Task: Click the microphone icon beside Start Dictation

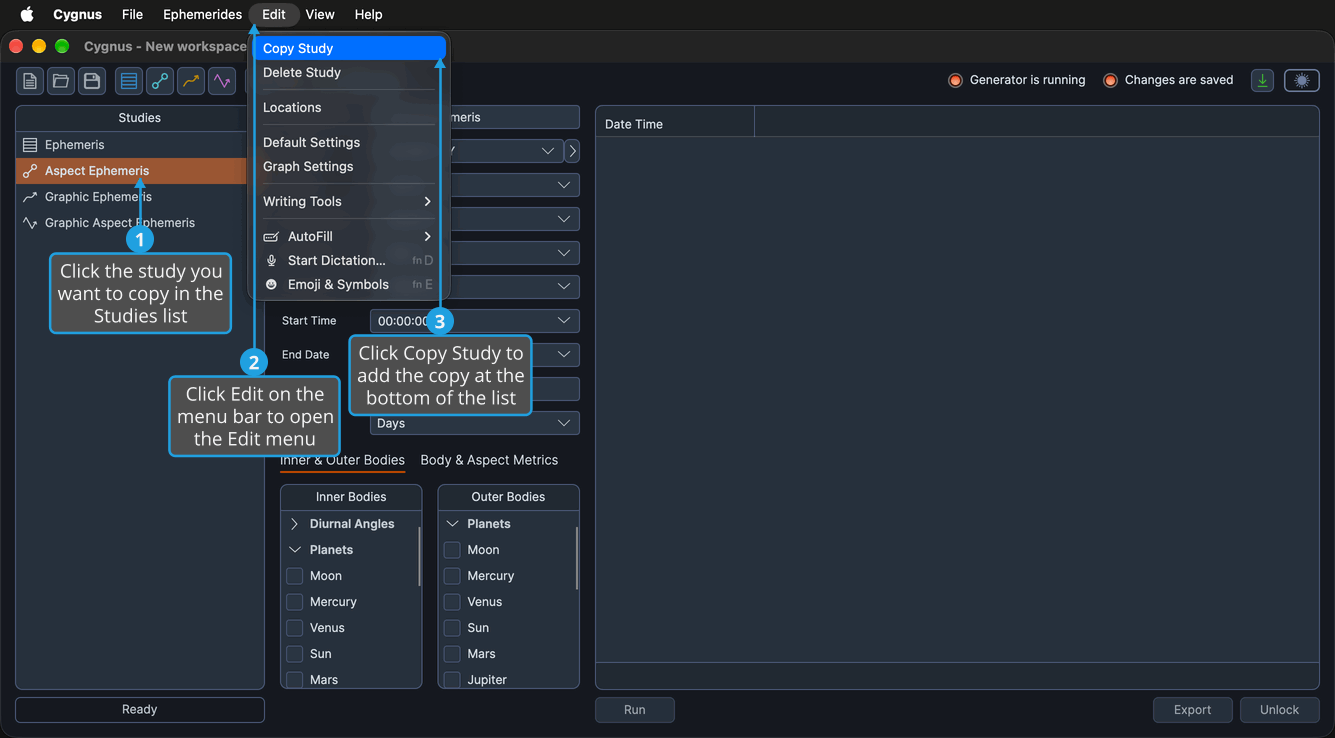Action: point(271,261)
